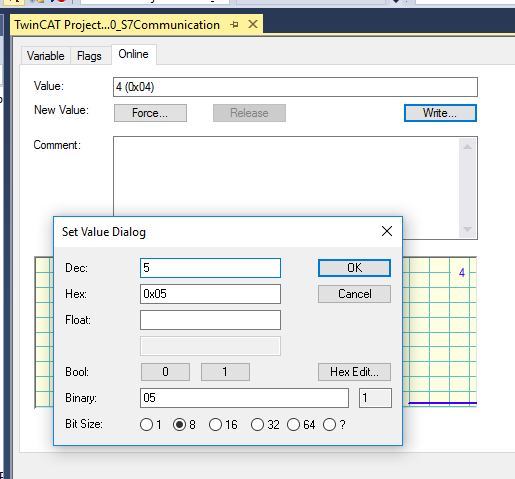This screenshot has height=479, width=515.
Task: Select Bit Size 16 radio button
Action: click(215, 425)
